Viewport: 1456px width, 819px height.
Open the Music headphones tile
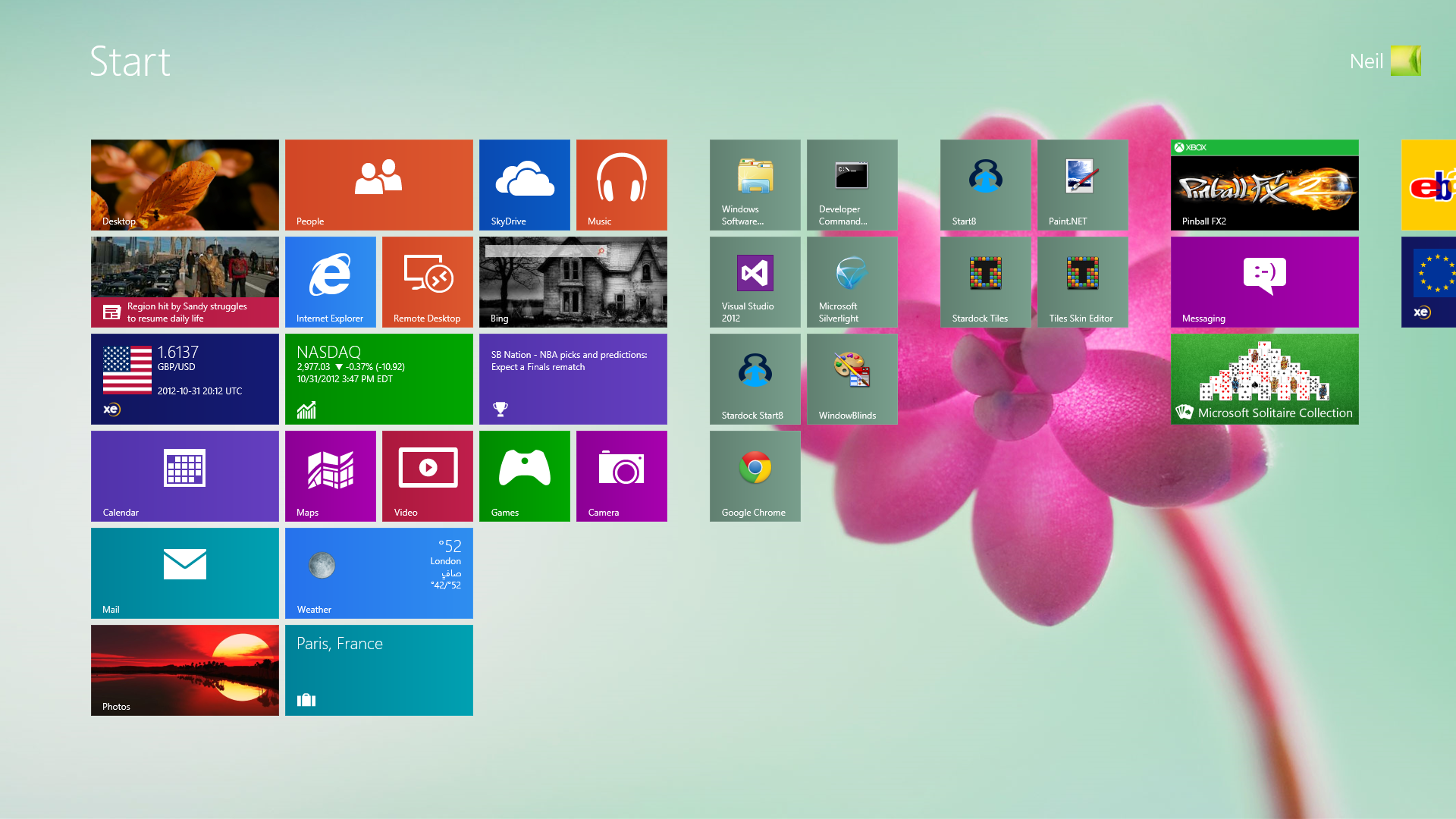click(621, 184)
